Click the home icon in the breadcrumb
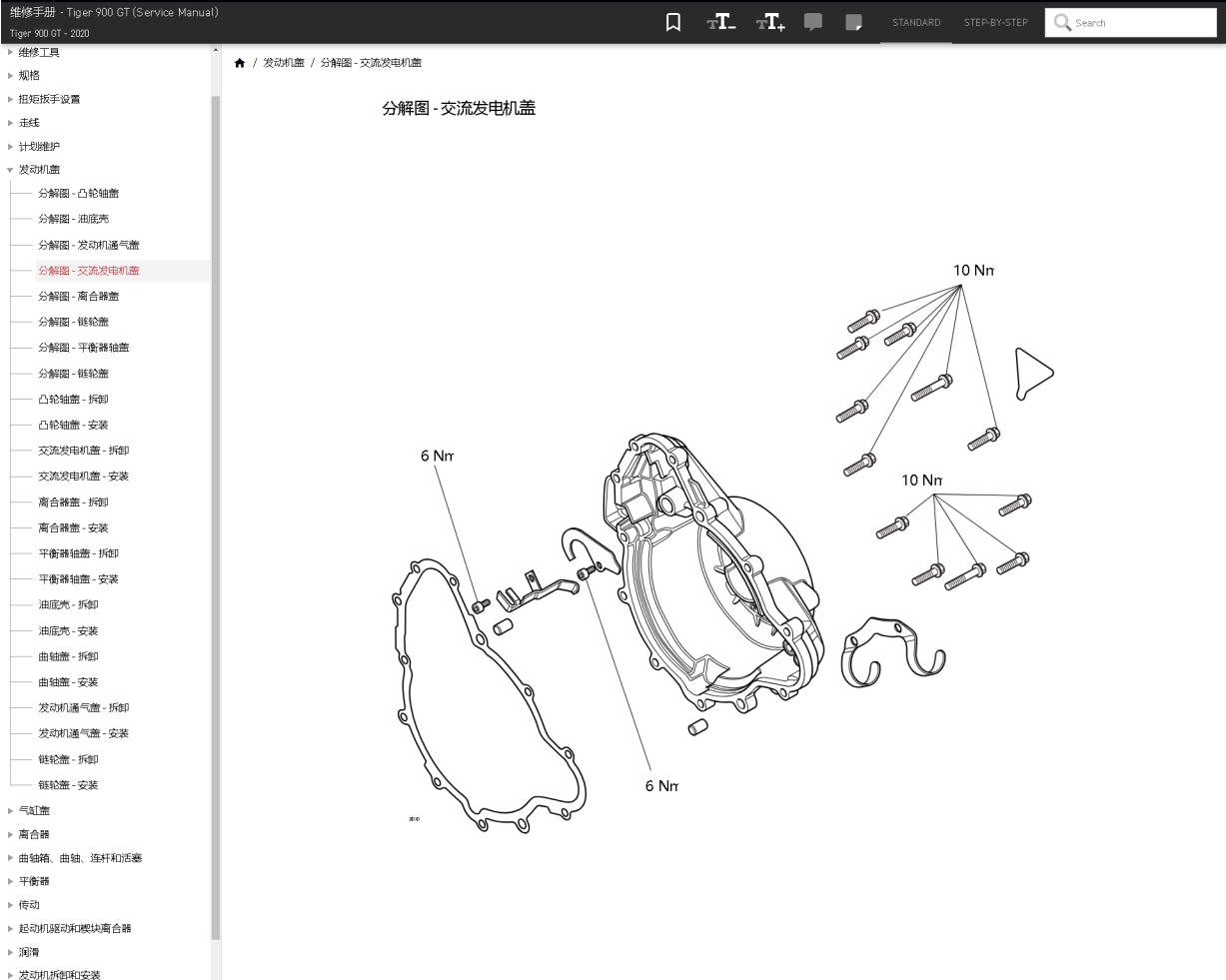 pos(240,63)
